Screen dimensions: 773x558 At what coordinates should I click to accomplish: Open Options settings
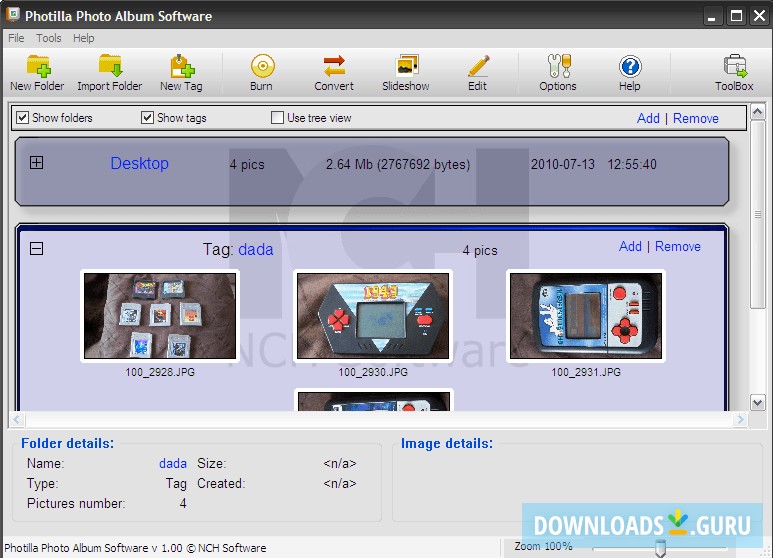pos(558,72)
